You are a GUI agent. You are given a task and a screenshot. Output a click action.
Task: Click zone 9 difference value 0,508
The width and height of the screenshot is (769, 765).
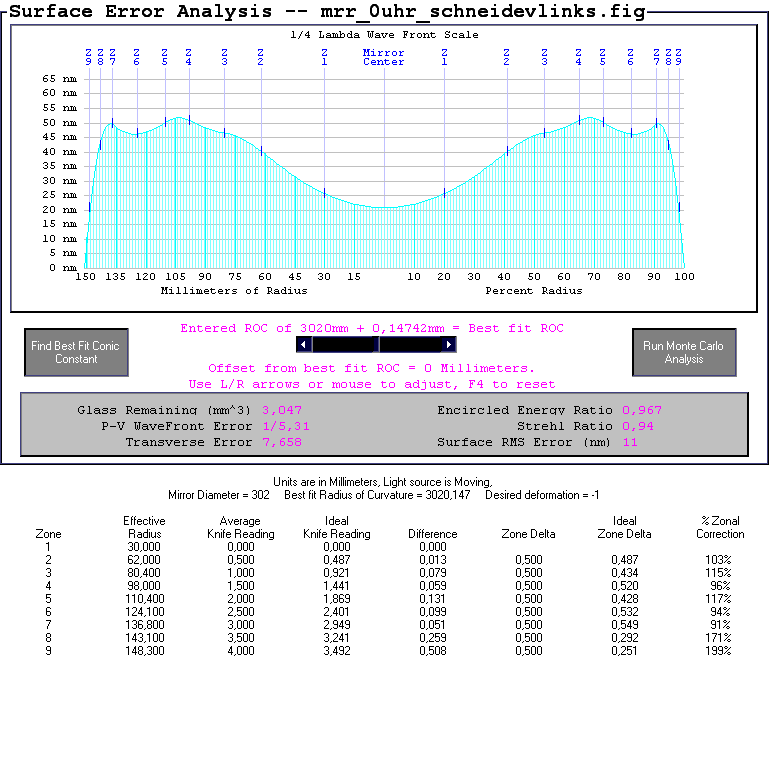[x=433, y=651]
